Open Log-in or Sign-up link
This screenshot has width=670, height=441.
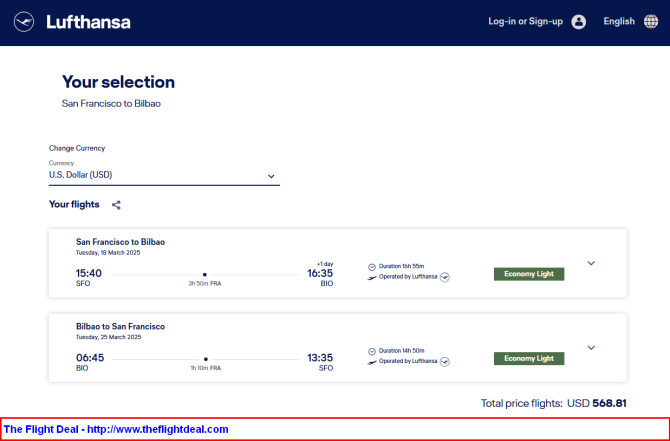point(525,21)
